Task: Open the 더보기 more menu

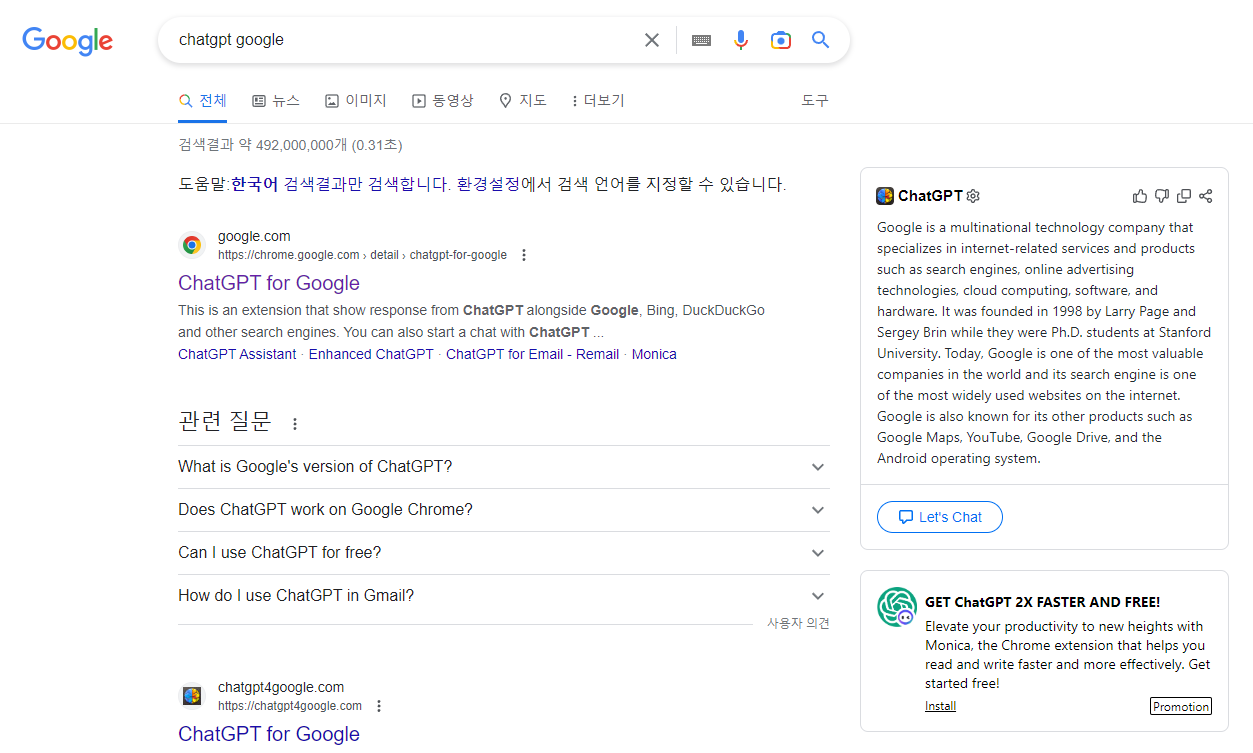Action: (597, 101)
